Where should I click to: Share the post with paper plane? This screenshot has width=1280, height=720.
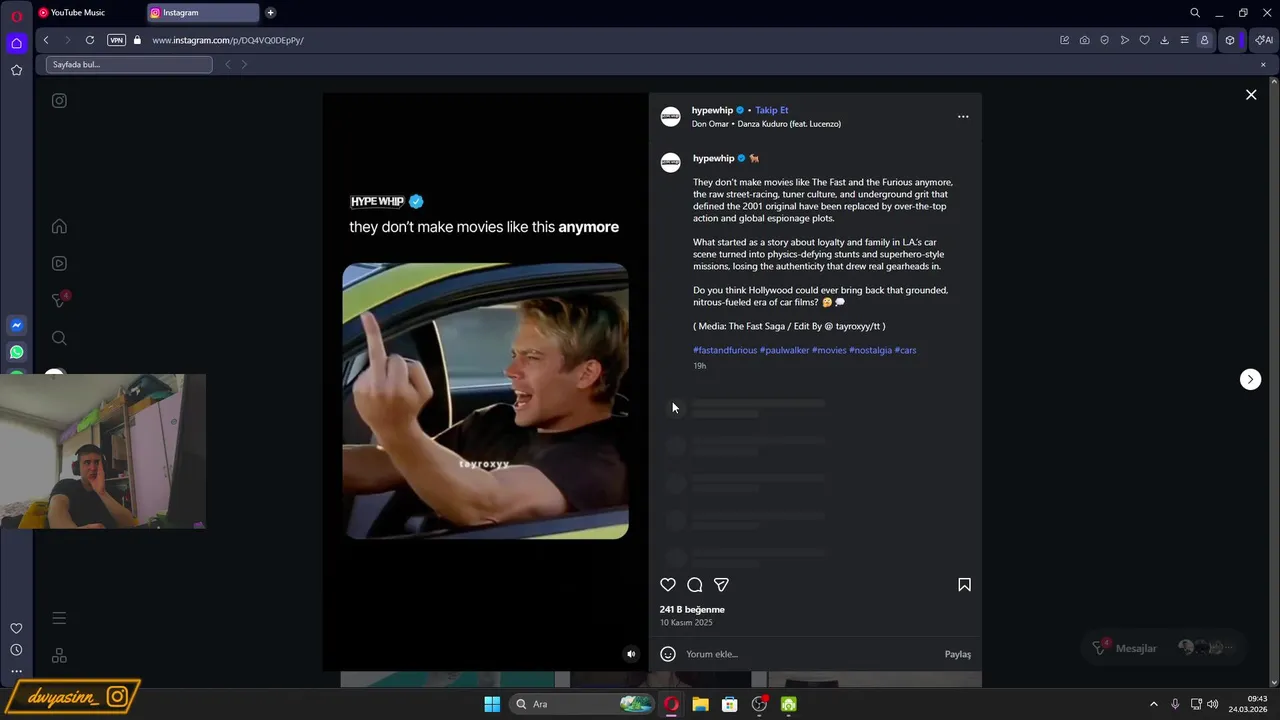point(721,585)
